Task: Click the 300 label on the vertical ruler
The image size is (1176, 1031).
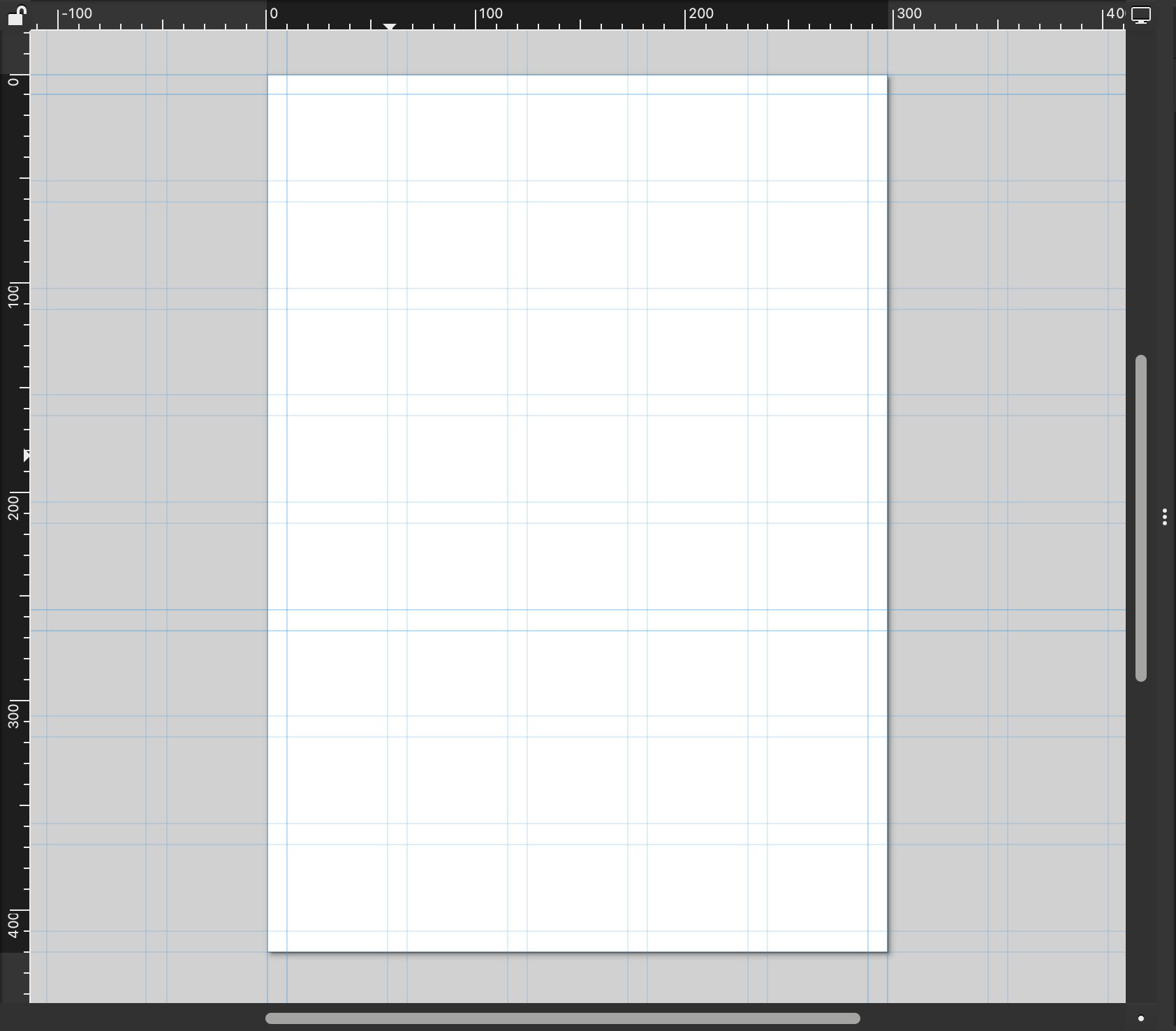Action: [x=13, y=715]
